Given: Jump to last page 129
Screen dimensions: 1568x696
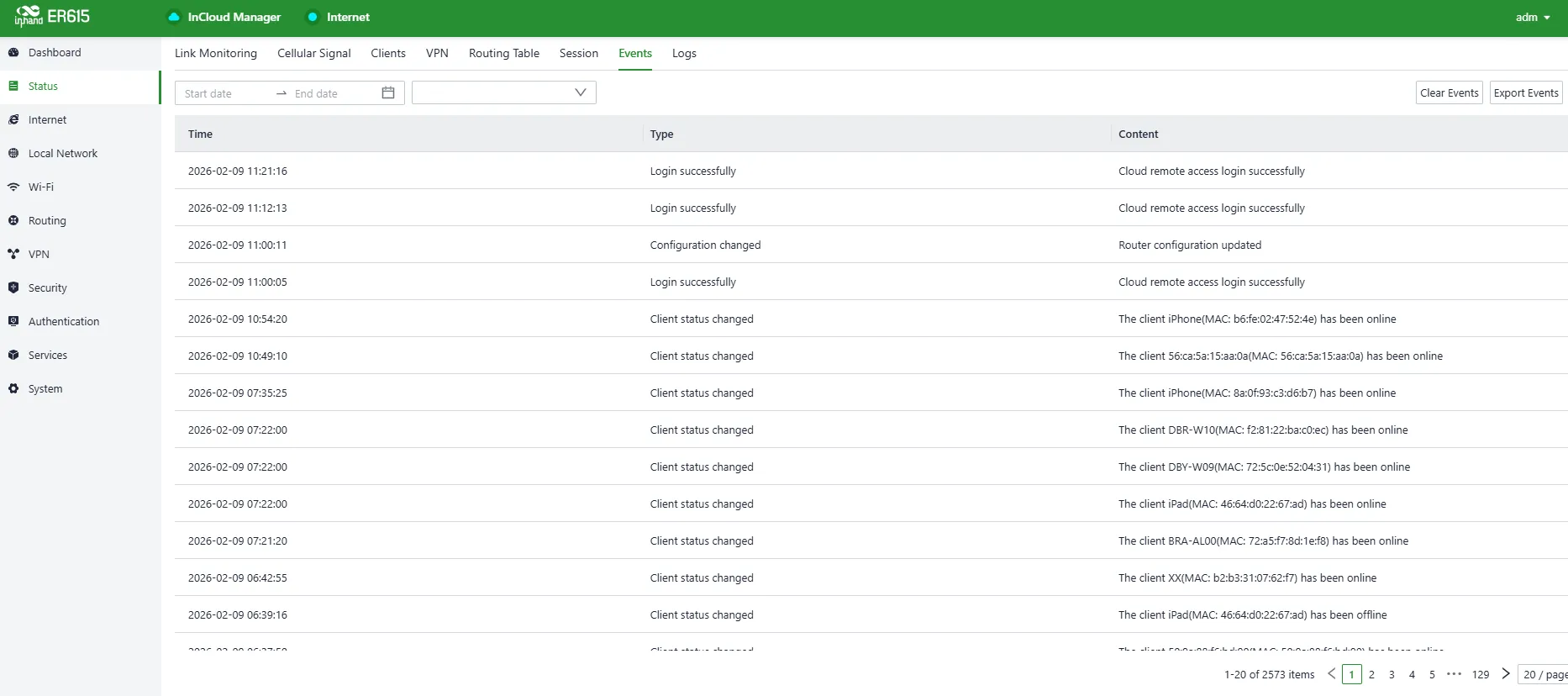Looking at the screenshot, I should tap(1481, 674).
